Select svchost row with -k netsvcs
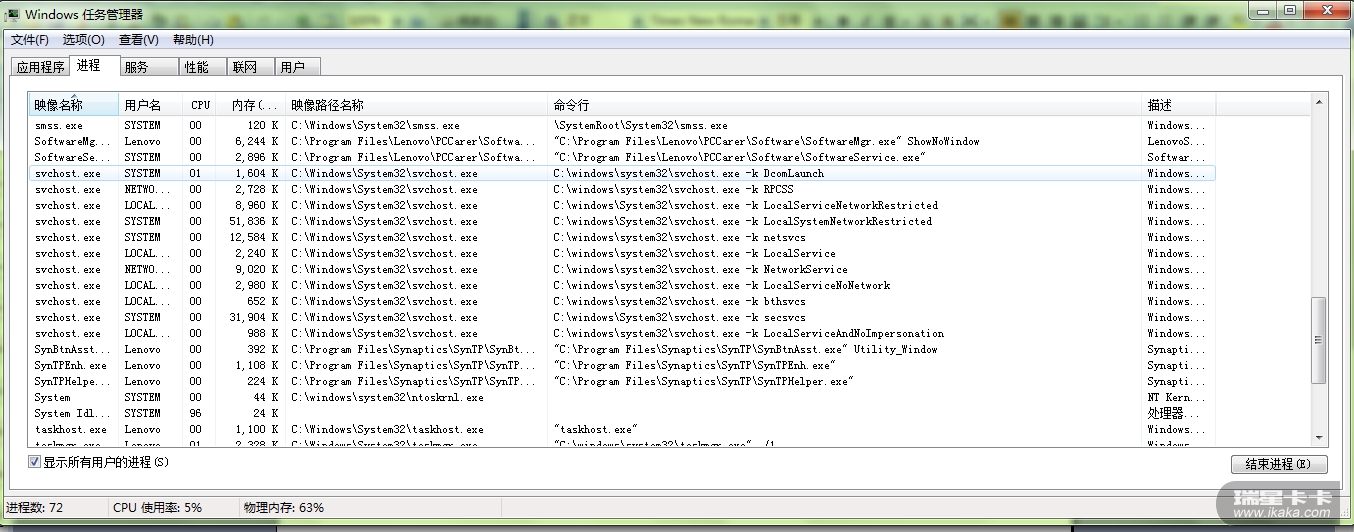The height and width of the screenshot is (532, 1354). coord(620,238)
